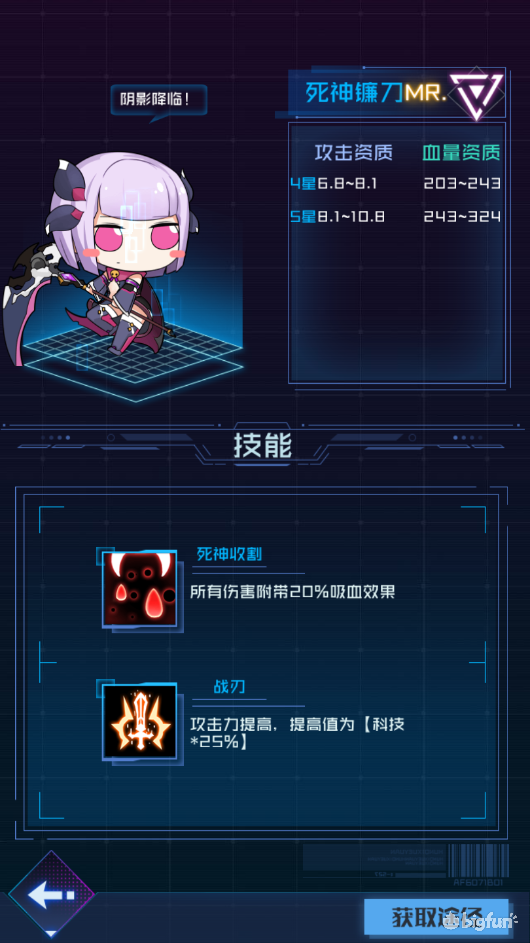Tap the 战刃 skill name label
Viewport: 530px width, 943px height.
click(229, 687)
